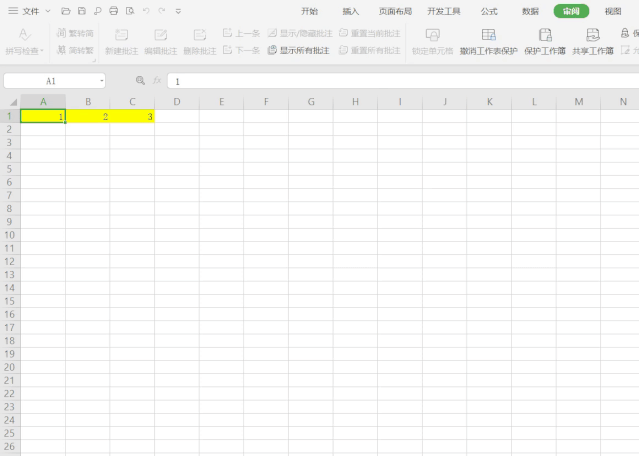Viewport: 639px width, 456px height.
Task: Open the 文件 menu dropdown arrow
Action: click(x=48, y=11)
